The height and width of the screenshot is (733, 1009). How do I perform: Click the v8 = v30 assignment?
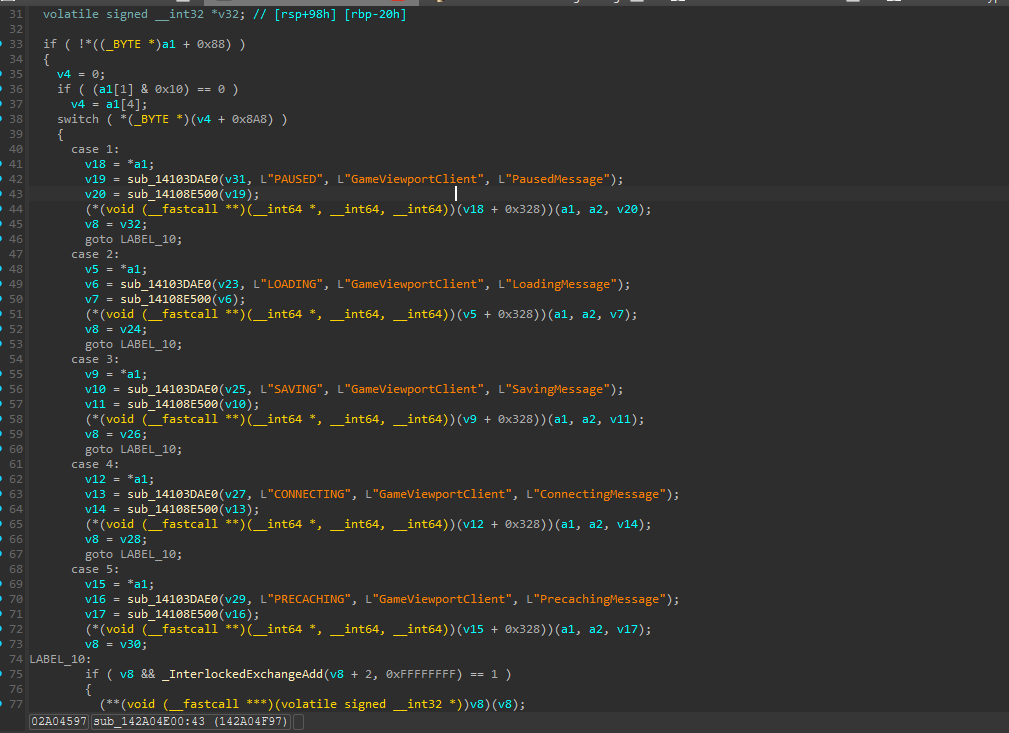pos(116,644)
